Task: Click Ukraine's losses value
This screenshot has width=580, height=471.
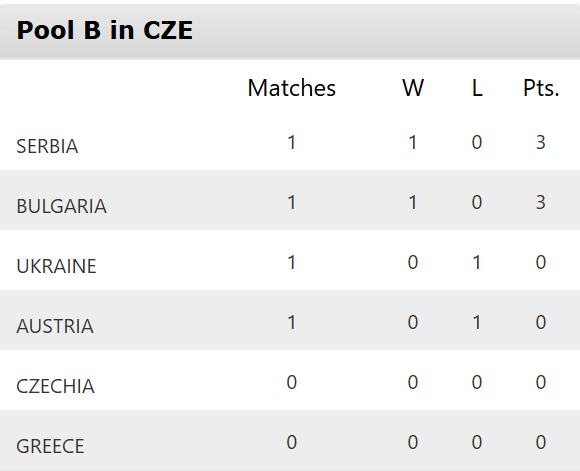Action: pyautogui.click(x=477, y=262)
